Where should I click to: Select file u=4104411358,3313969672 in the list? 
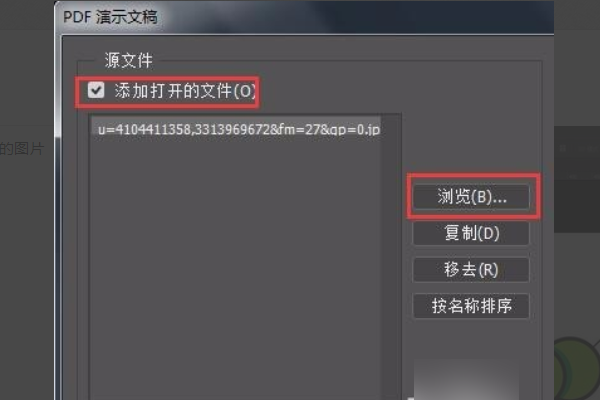pos(236,129)
